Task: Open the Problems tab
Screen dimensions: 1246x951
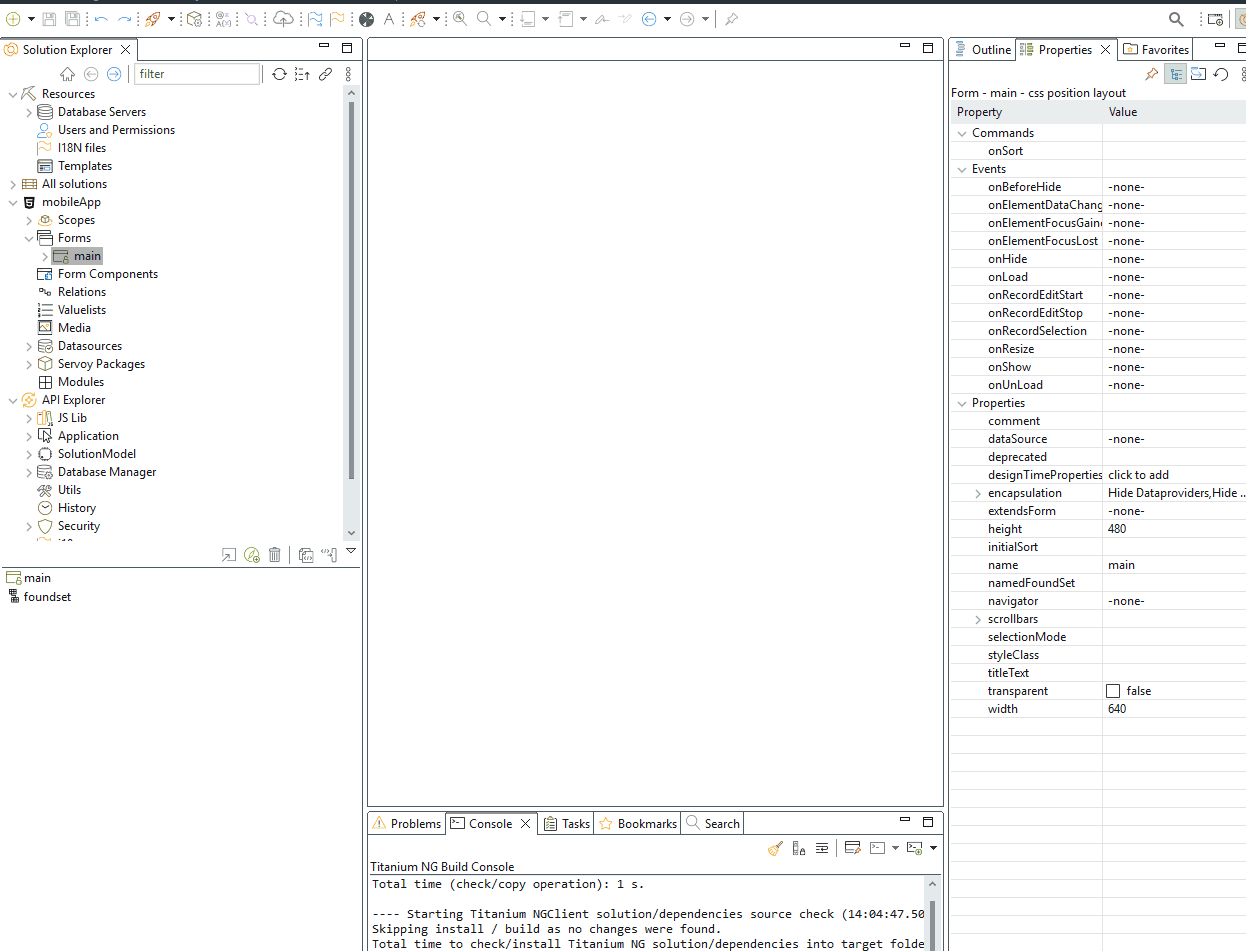Action: click(x=406, y=823)
